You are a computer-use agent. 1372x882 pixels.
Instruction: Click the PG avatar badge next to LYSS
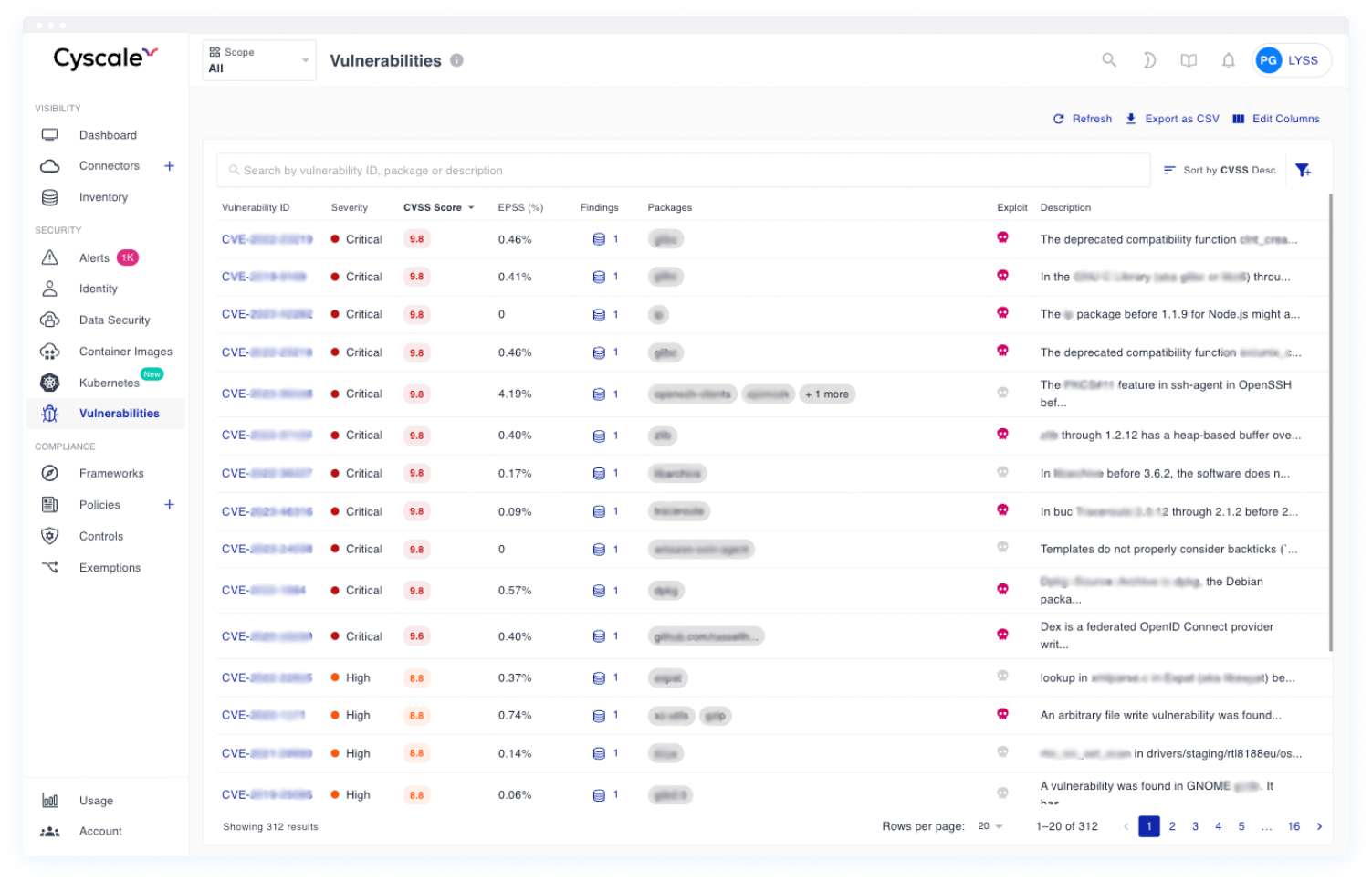click(x=1267, y=60)
